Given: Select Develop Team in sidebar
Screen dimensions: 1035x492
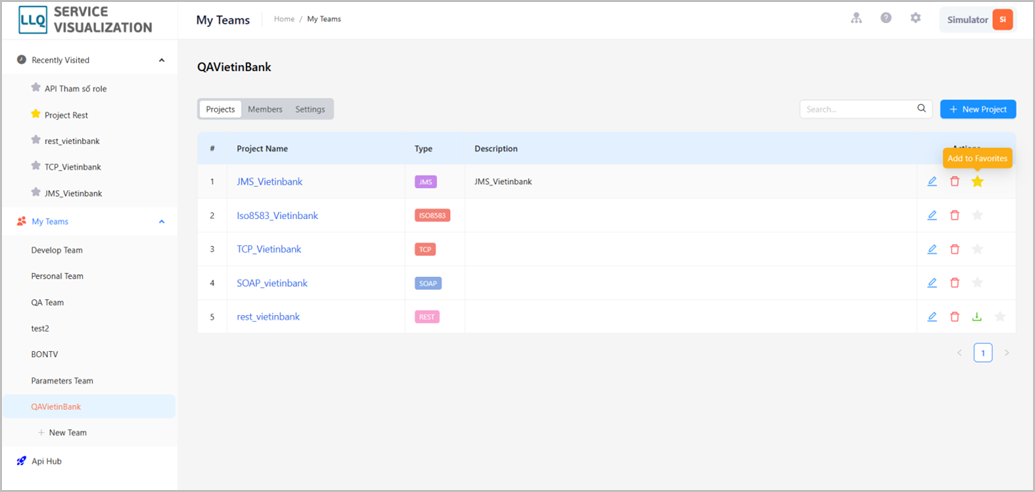Looking at the screenshot, I should pyautogui.click(x=57, y=250).
